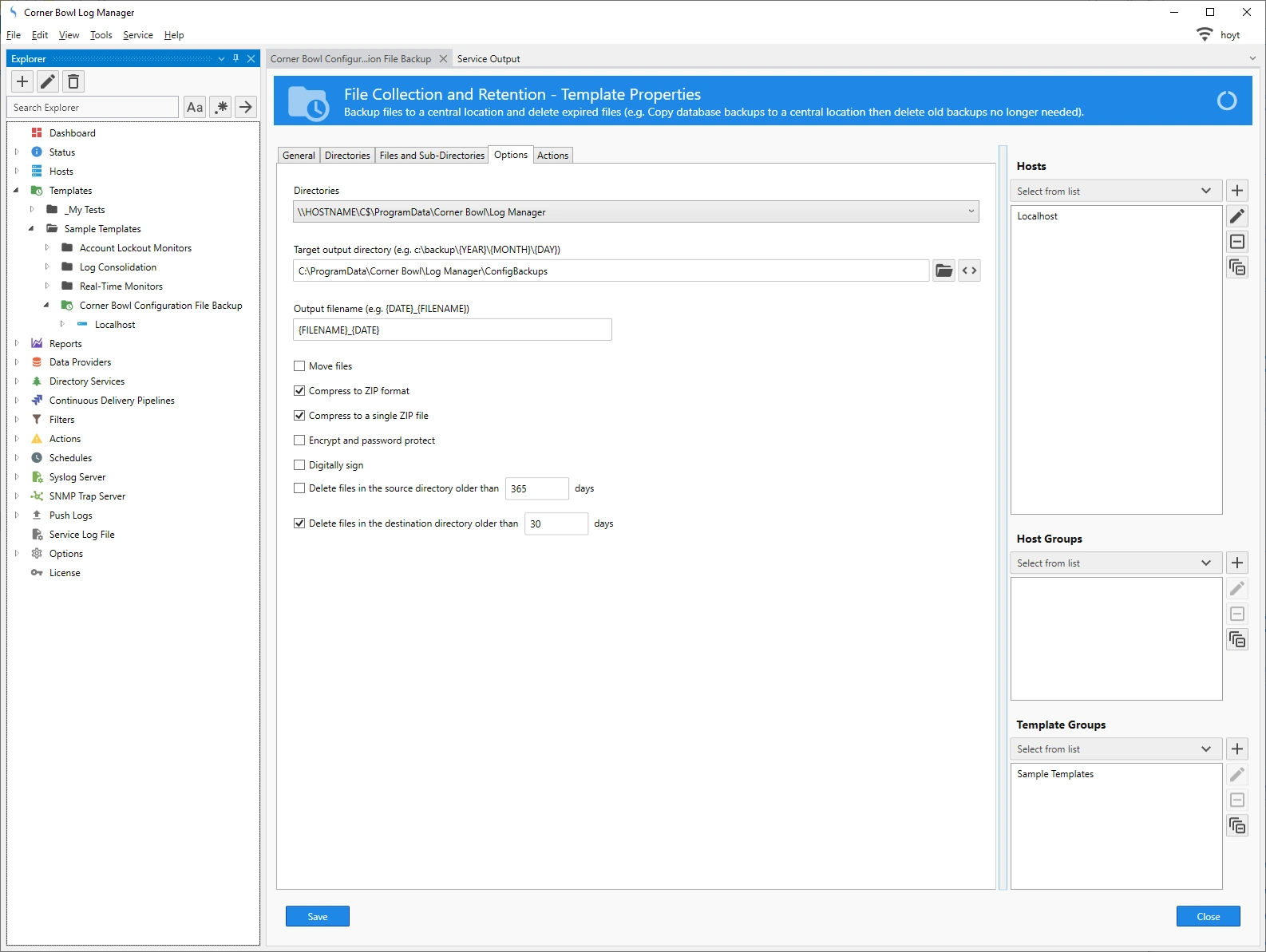Image resolution: width=1266 pixels, height=952 pixels.
Task: Open the Template Groups Select from list dropdown
Action: click(1116, 749)
